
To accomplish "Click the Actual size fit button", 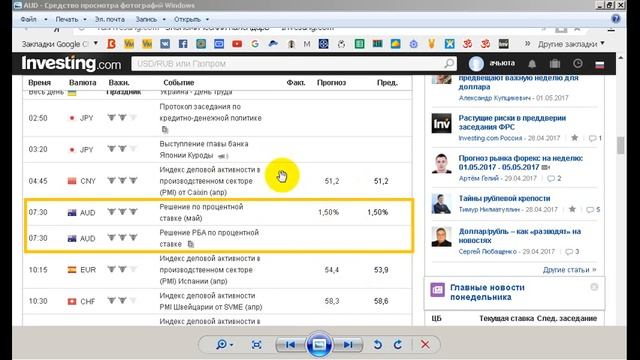I will pos(256,345).
